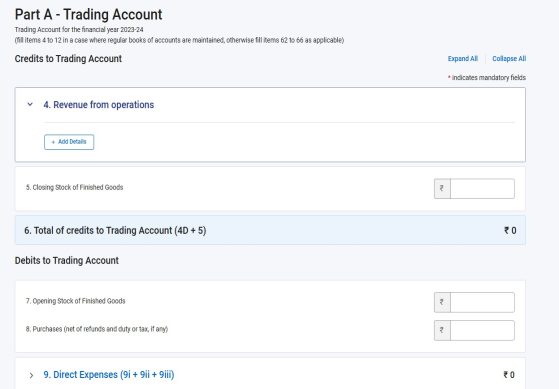Open '9. Direct Expenses (9i + 9ii + 9iii)' heading
559x389 pixels.
(x=109, y=375)
